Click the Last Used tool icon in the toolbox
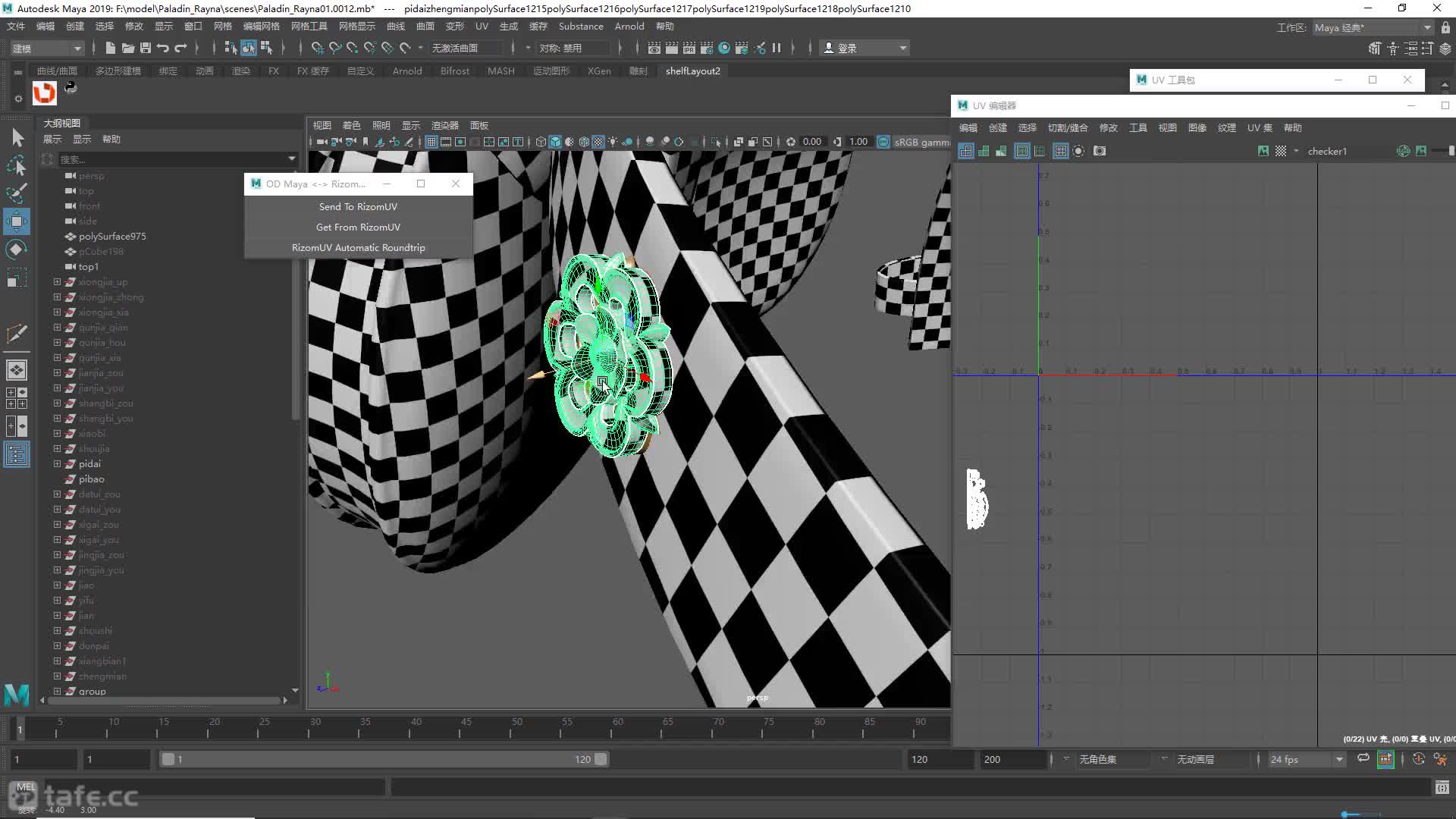This screenshot has height=819, width=1456. [17, 334]
